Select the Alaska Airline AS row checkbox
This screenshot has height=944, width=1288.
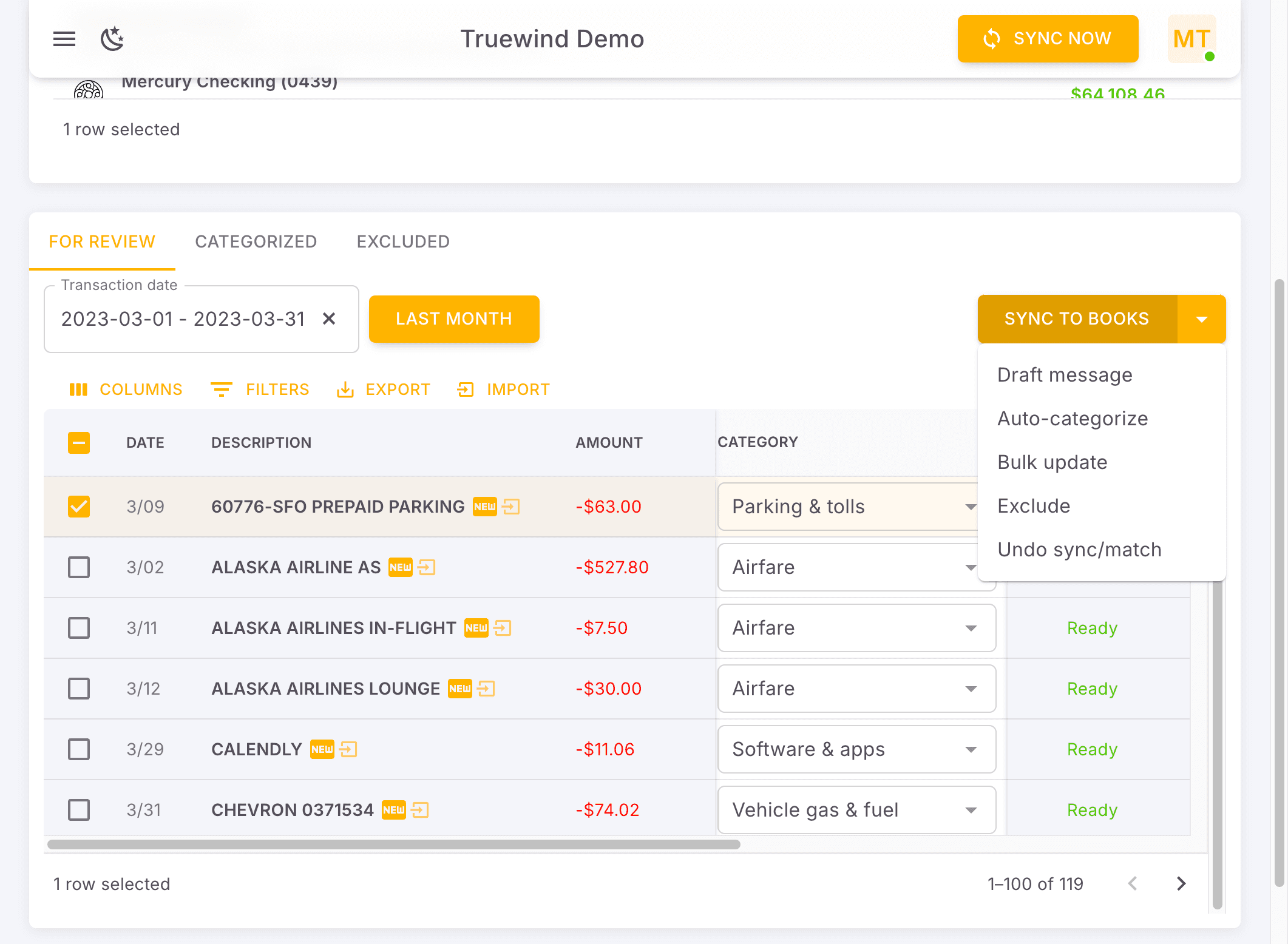(x=79, y=567)
